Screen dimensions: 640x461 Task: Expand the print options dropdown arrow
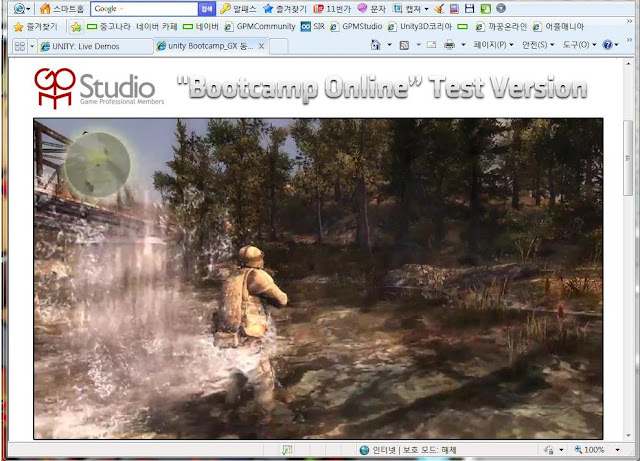(463, 45)
